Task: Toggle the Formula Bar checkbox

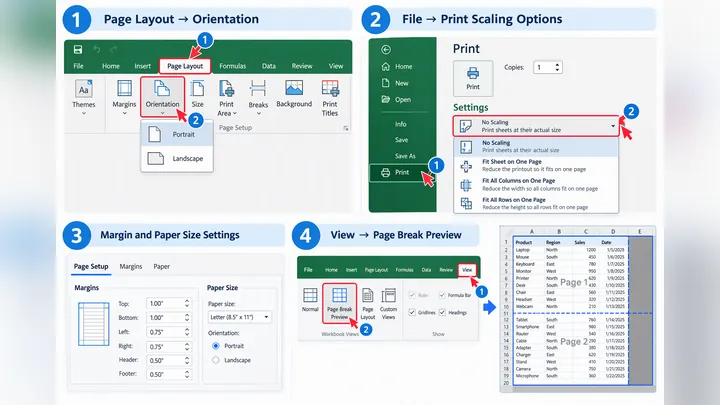Action: pos(442,295)
